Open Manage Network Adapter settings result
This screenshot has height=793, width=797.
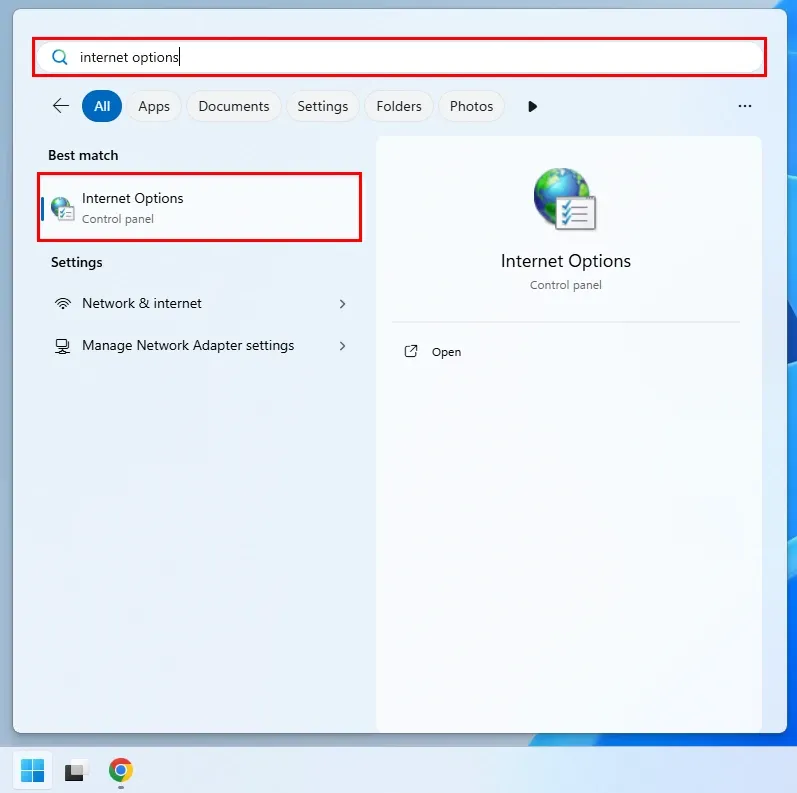[x=199, y=346]
